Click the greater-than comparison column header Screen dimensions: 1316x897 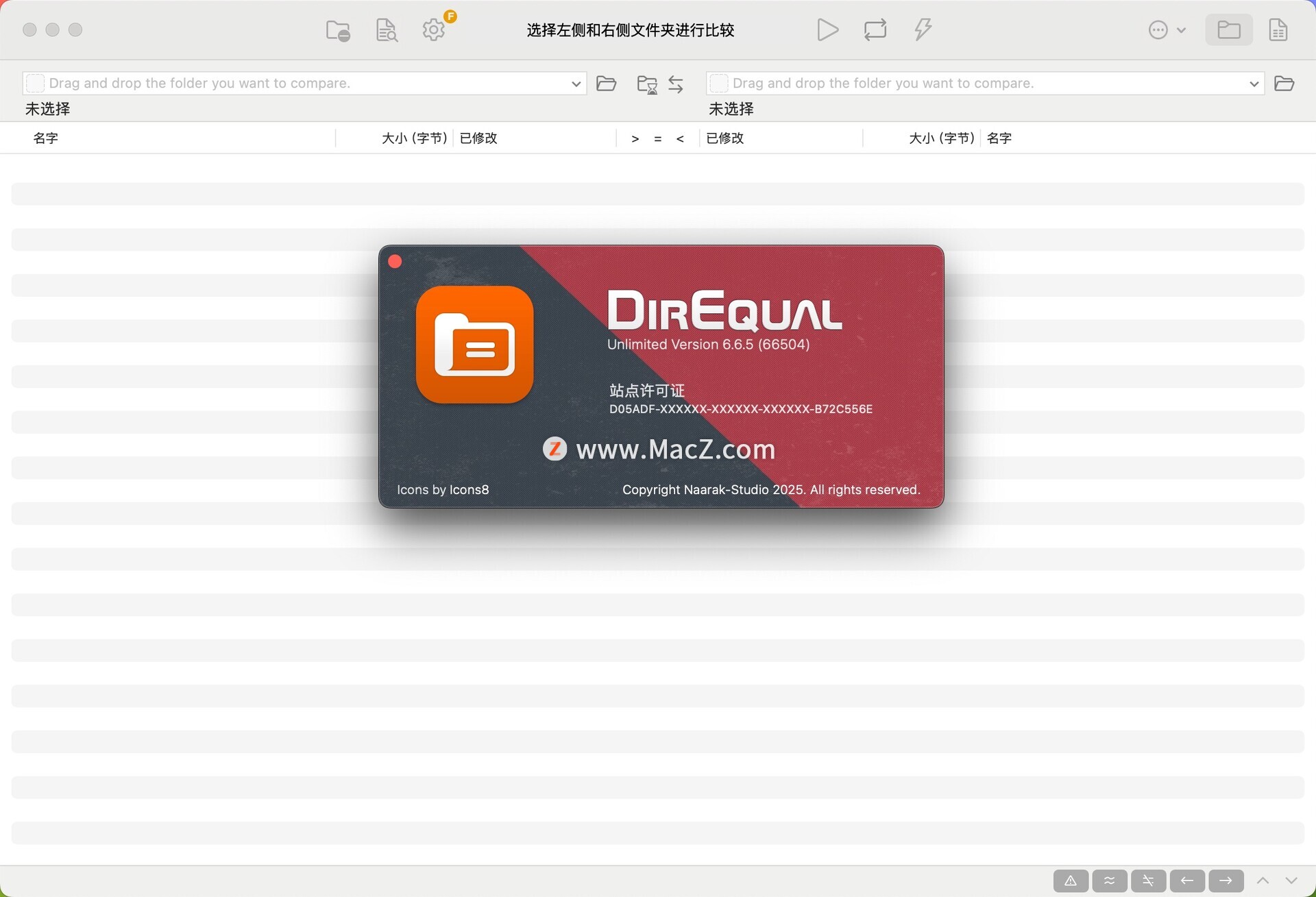click(635, 138)
